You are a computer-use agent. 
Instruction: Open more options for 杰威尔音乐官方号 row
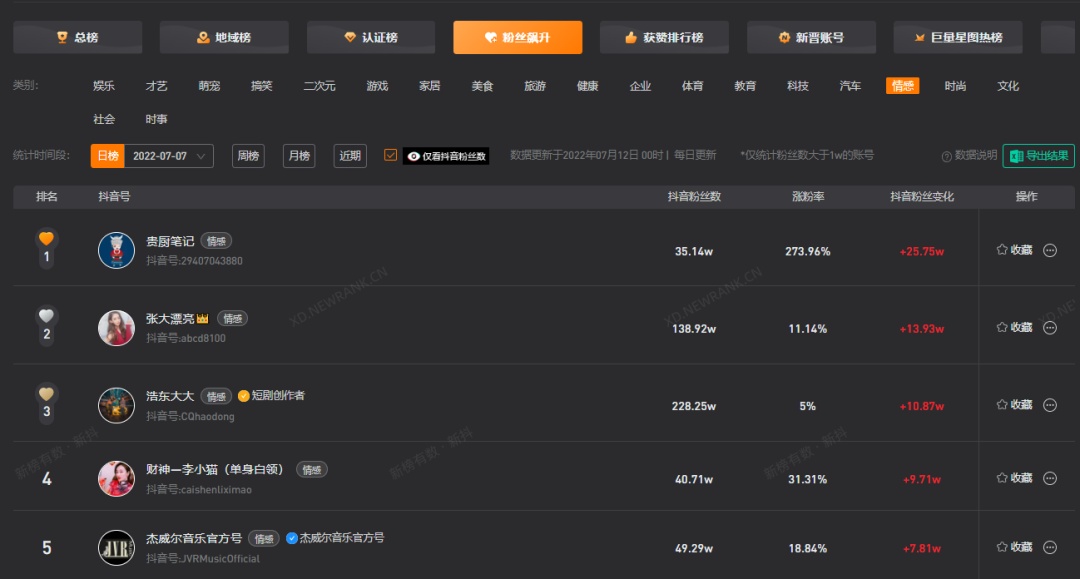click(1050, 547)
